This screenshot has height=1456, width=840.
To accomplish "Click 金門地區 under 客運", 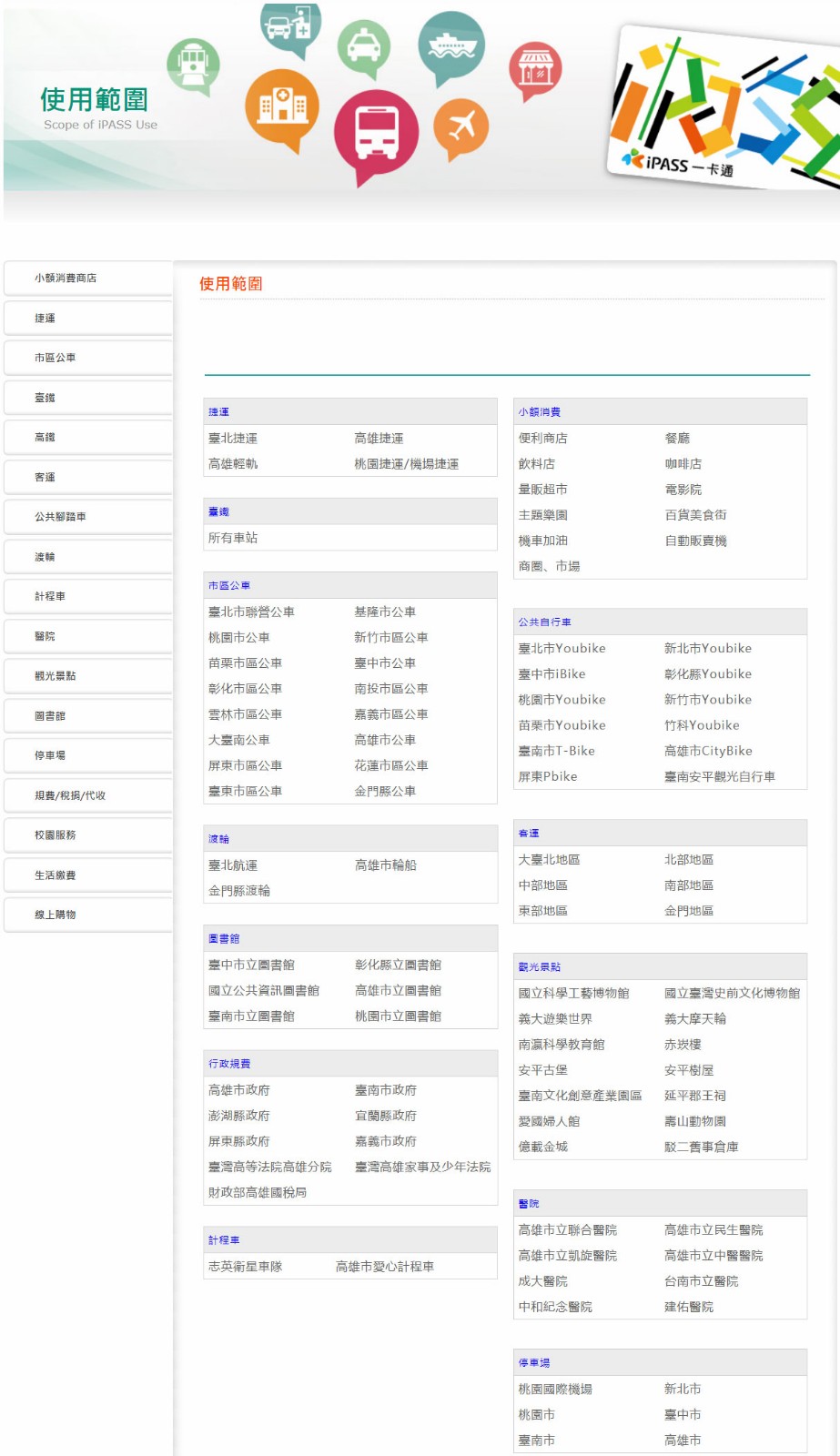I will (x=689, y=911).
